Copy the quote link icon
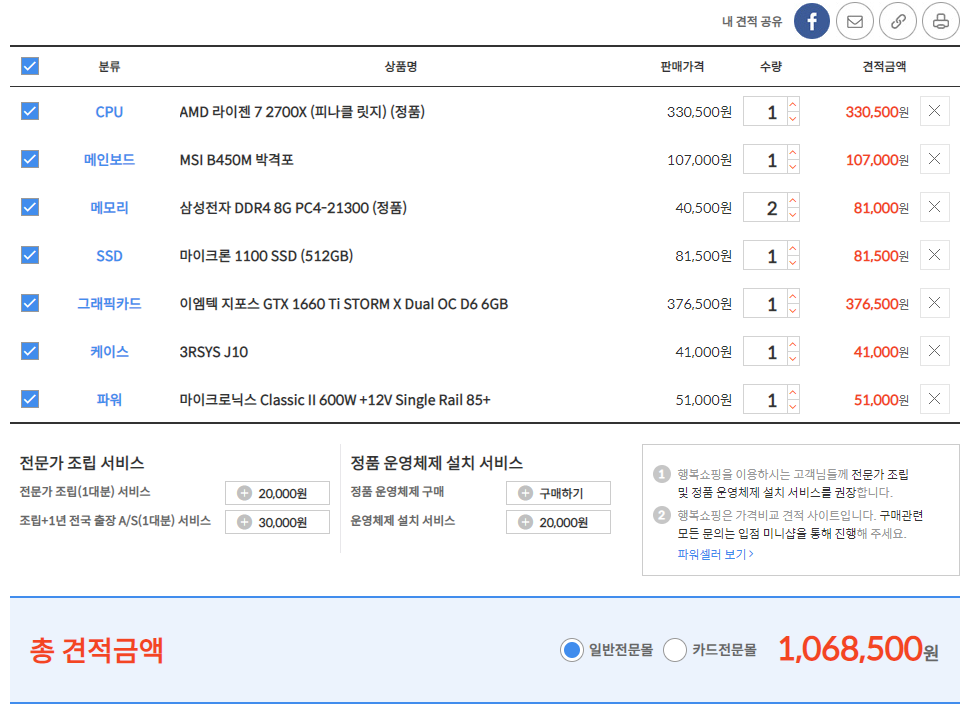 pos(898,21)
